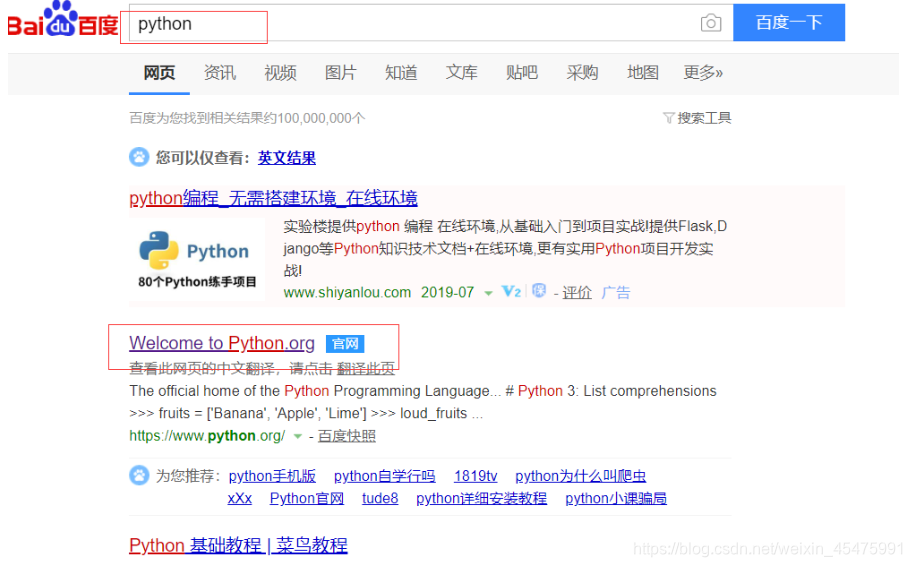The image size is (912, 567).
Task: Click the 搜索工具 filter icon
Action: click(x=668, y=118)
